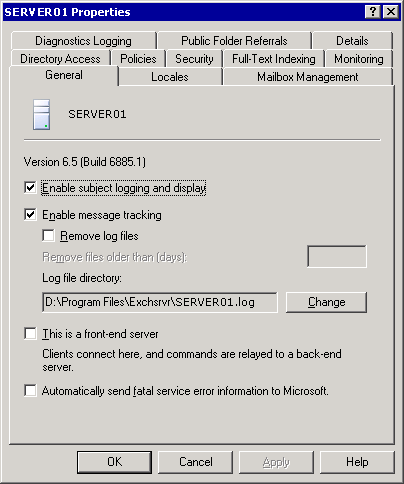
Task: Toggle Enable message tracking checkbox
Action: (x=30, y=215)
